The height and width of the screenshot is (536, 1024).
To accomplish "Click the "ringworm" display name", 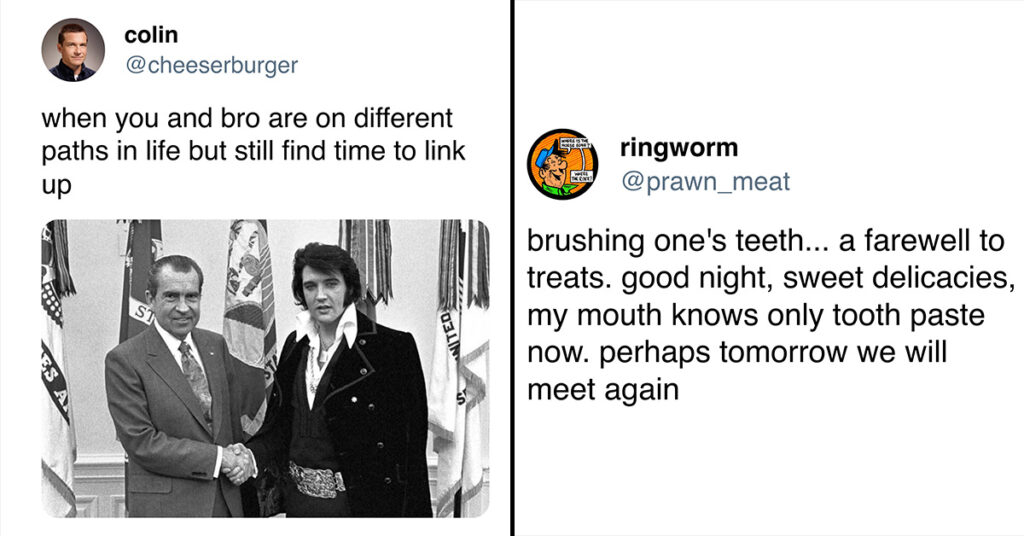I will tap(679, 148).
